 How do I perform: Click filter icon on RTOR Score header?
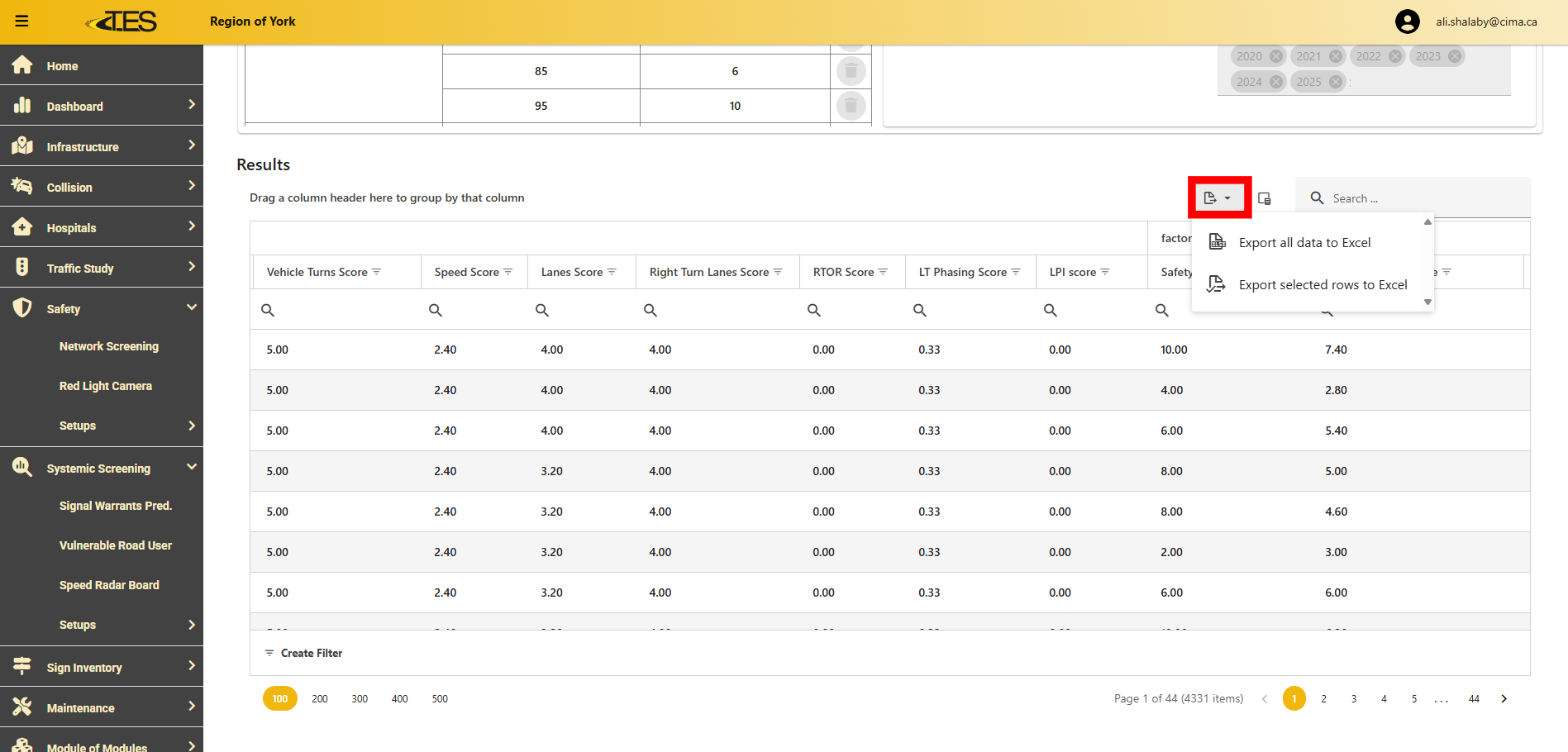click(883, 272)
